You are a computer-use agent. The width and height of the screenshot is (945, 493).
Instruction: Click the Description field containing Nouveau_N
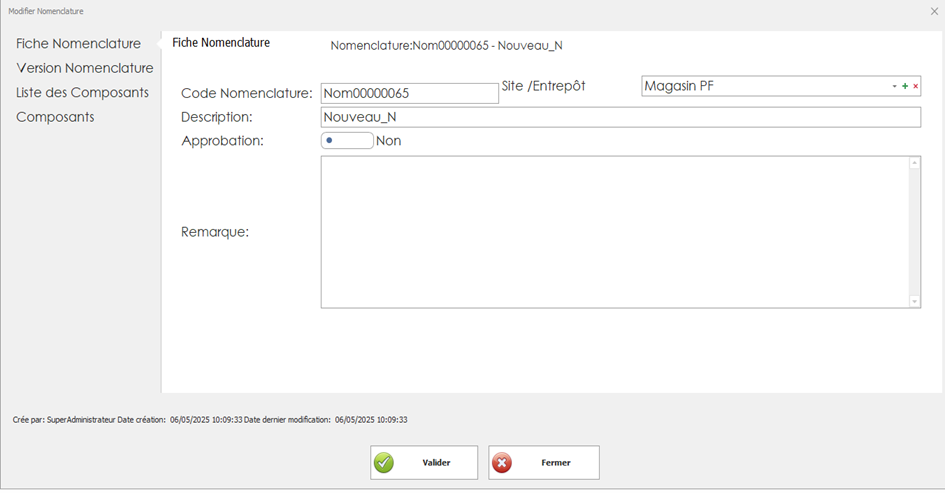620,118
